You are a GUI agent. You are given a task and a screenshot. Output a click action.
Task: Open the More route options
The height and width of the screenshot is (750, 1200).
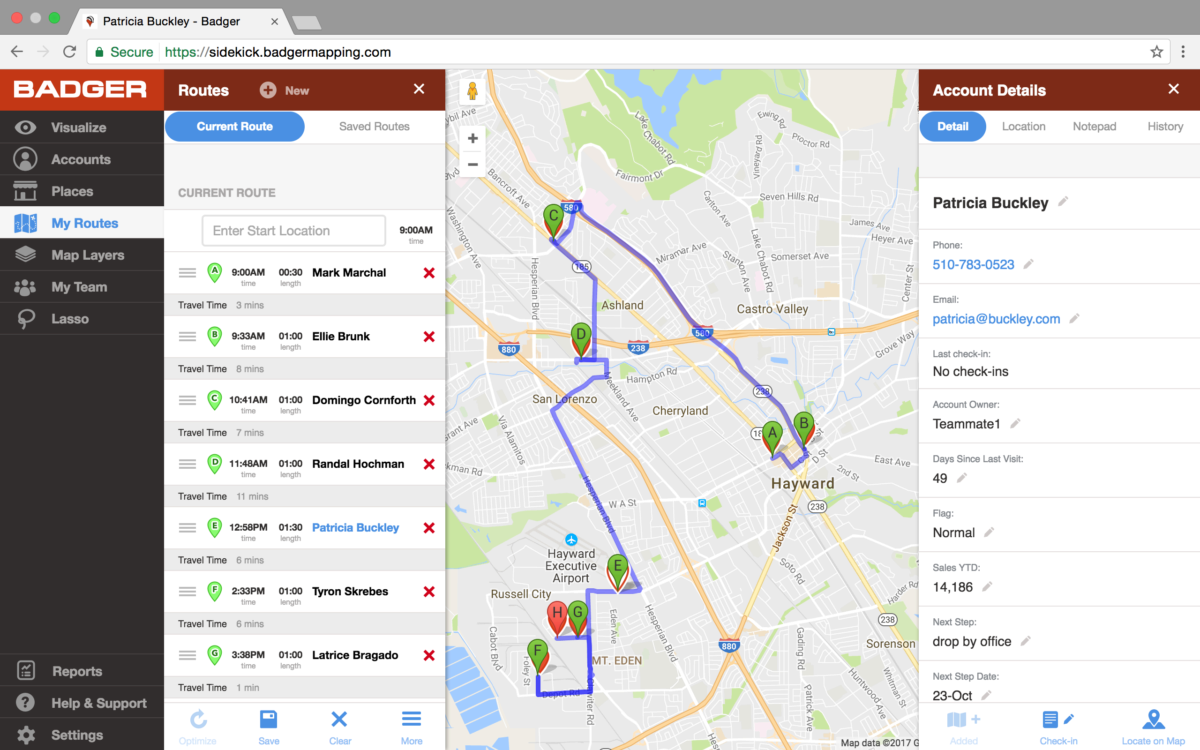coord(411,725)
